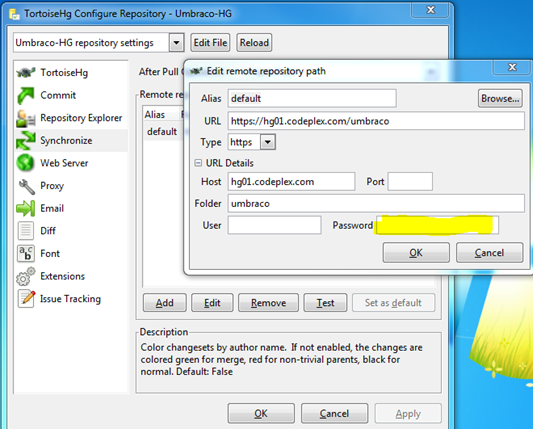This screenshot has height=429, width=533.
Task: Click the Repository Explorer icon
Action: [x=26, y=118]
